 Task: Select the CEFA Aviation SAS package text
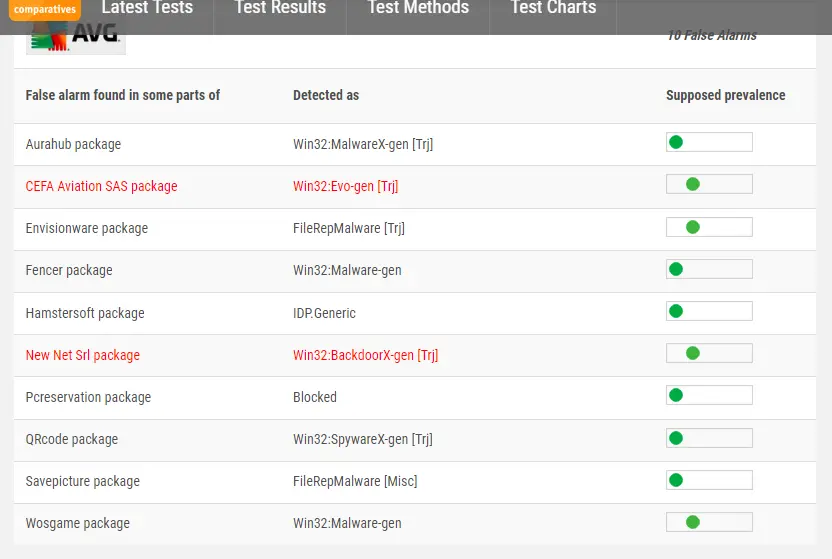[x=101, y=186]
